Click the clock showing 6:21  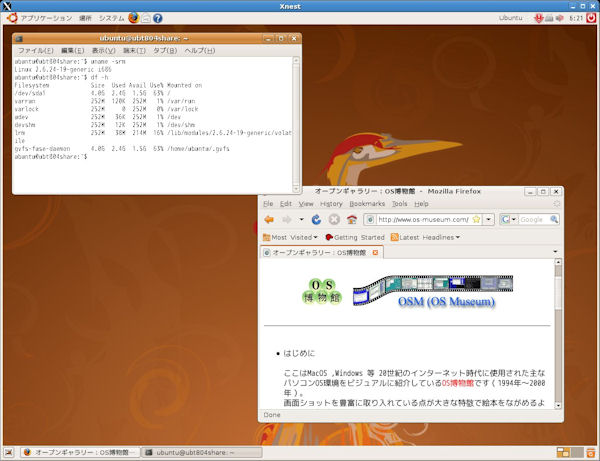pyautogui.click(x=576, y=18)
